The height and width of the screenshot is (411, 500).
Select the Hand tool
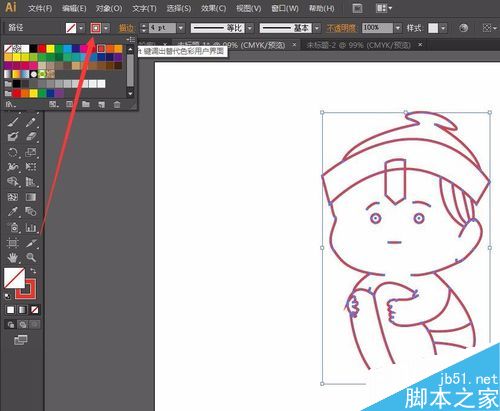coord(13,258)
